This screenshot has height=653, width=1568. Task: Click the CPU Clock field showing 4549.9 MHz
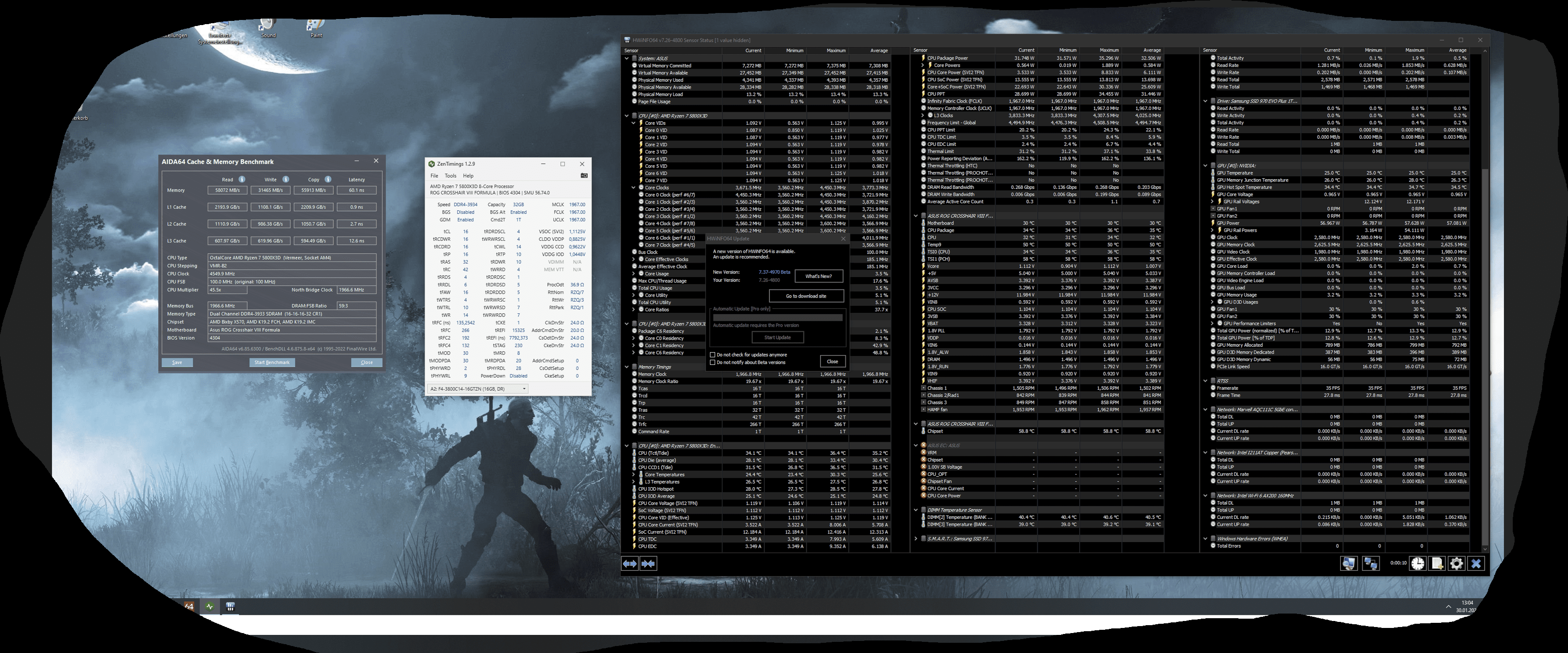292,274
